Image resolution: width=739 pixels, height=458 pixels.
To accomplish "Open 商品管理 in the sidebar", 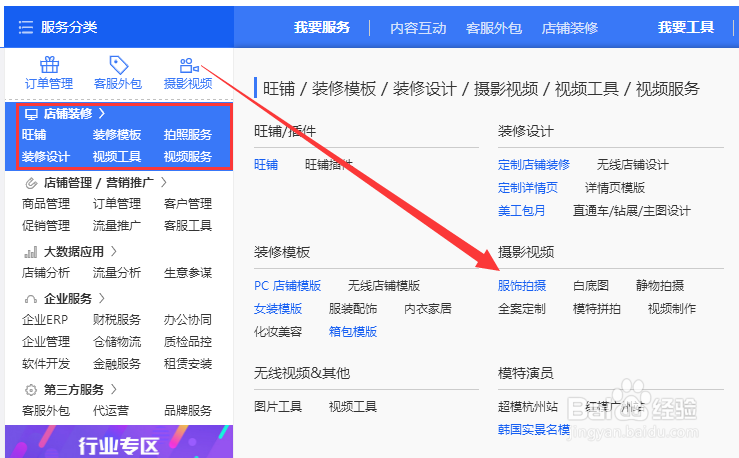I will 46,204.
